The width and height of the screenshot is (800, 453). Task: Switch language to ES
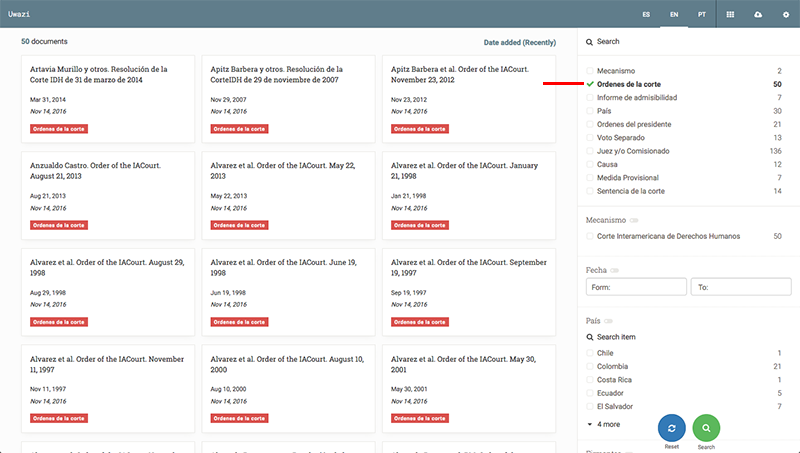pos(646,14)
